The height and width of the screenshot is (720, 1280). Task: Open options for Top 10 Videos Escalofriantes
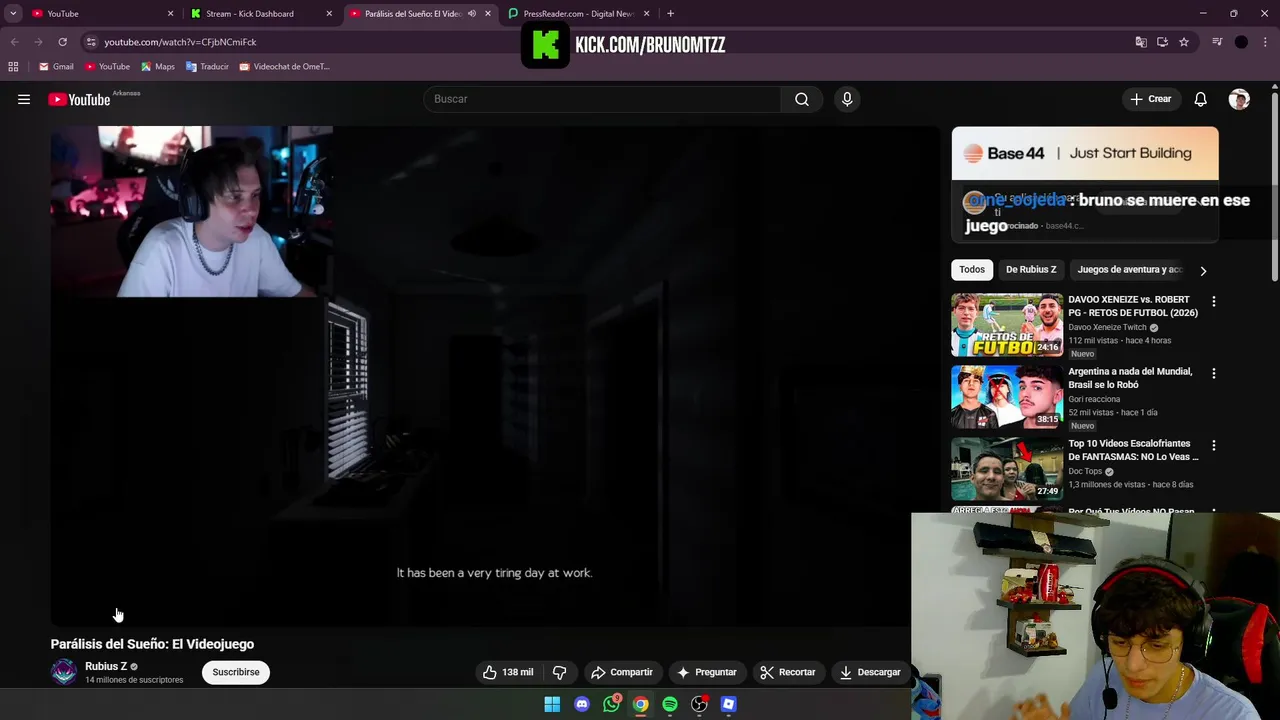(x=1214, y=445)
